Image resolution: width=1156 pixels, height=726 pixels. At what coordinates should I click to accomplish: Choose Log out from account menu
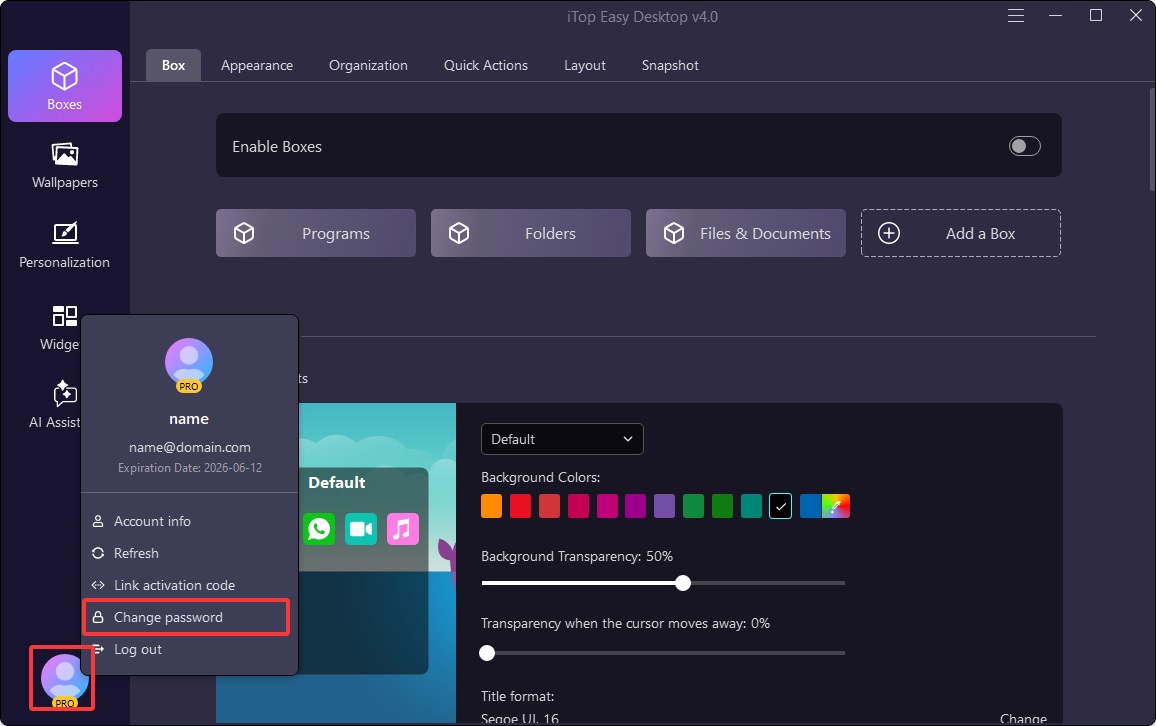pyautogui.click(x=138, y=649)
